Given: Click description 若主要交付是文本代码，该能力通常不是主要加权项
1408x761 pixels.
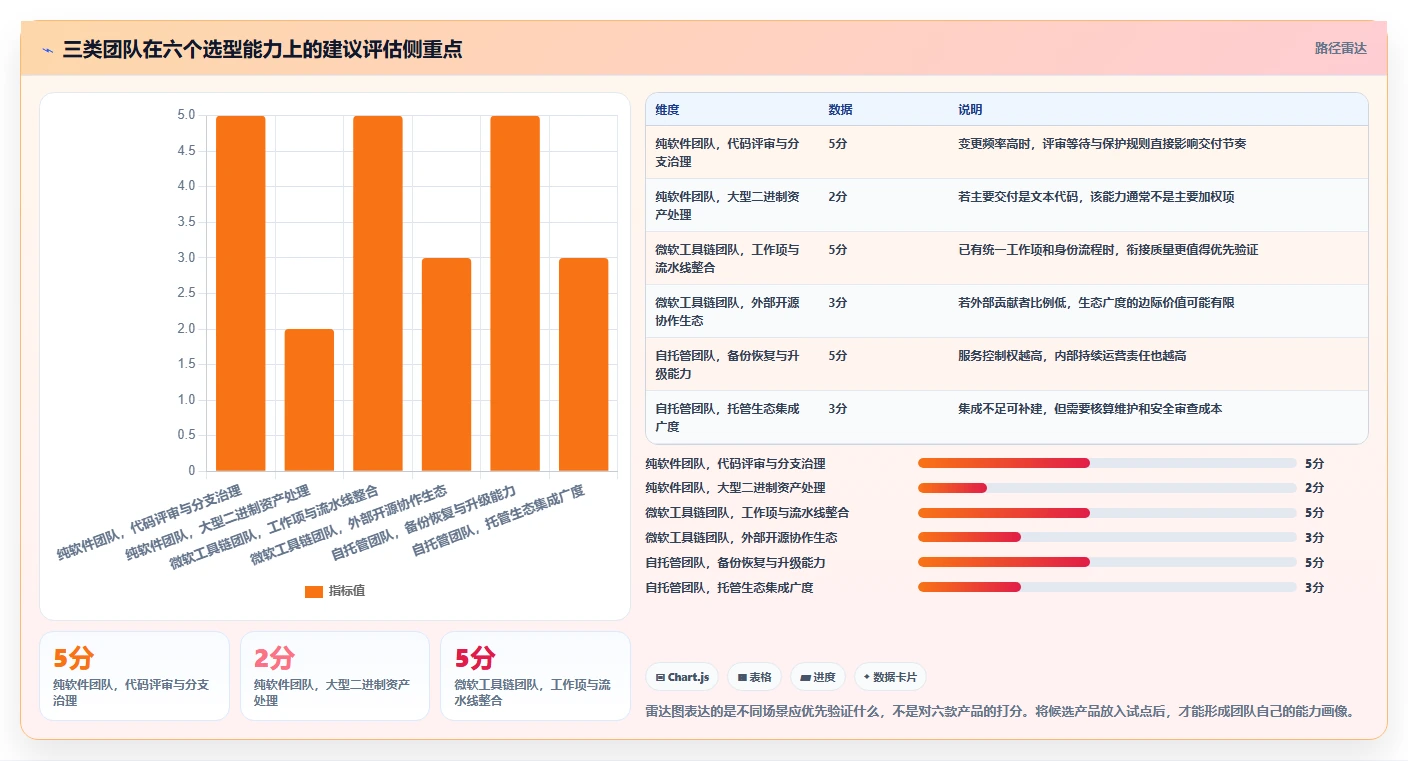Looking at the screenshot, I should click(x=1096, y=197).
